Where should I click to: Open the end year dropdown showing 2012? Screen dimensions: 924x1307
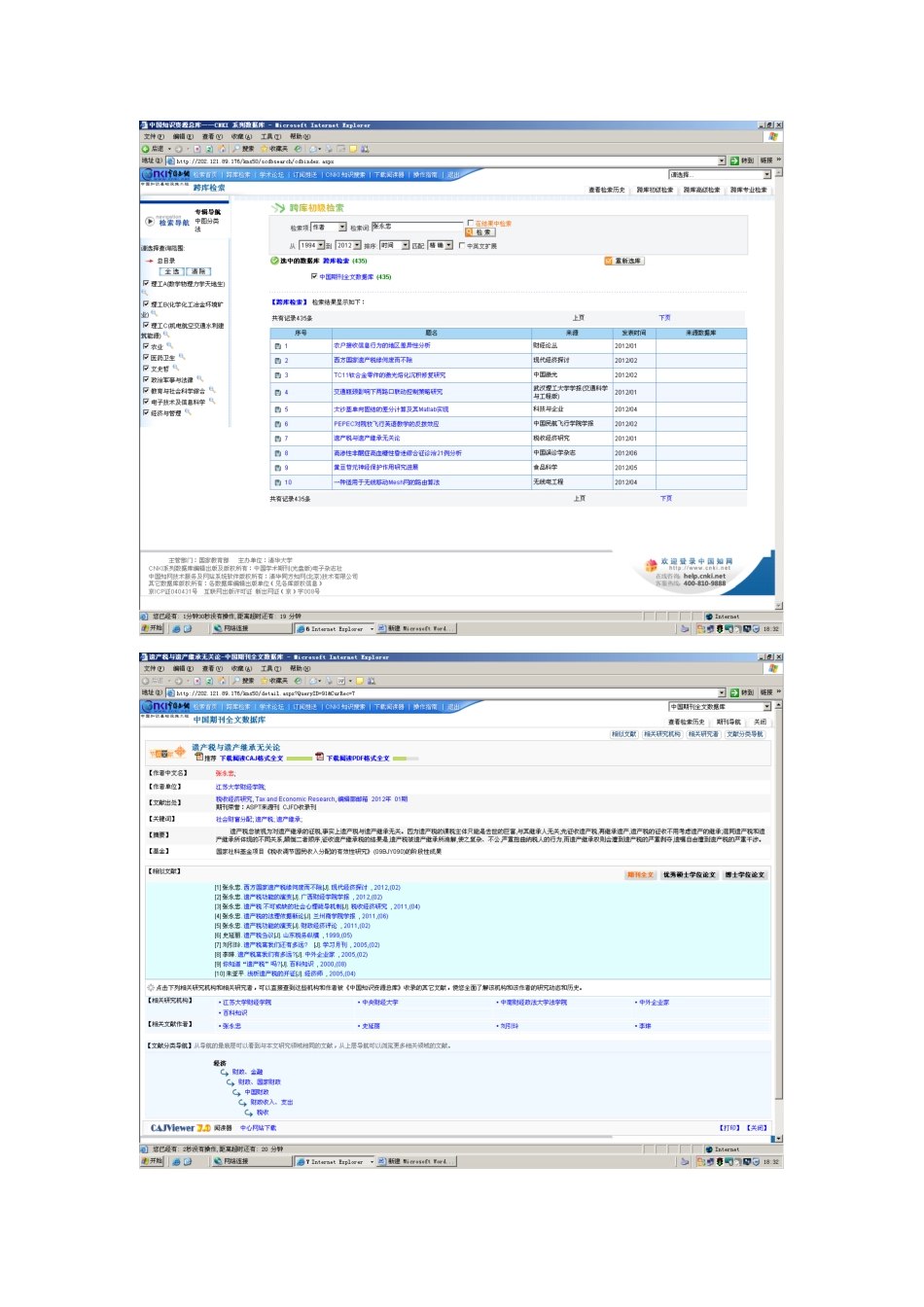pyautogui.click(x=348, y=246)
